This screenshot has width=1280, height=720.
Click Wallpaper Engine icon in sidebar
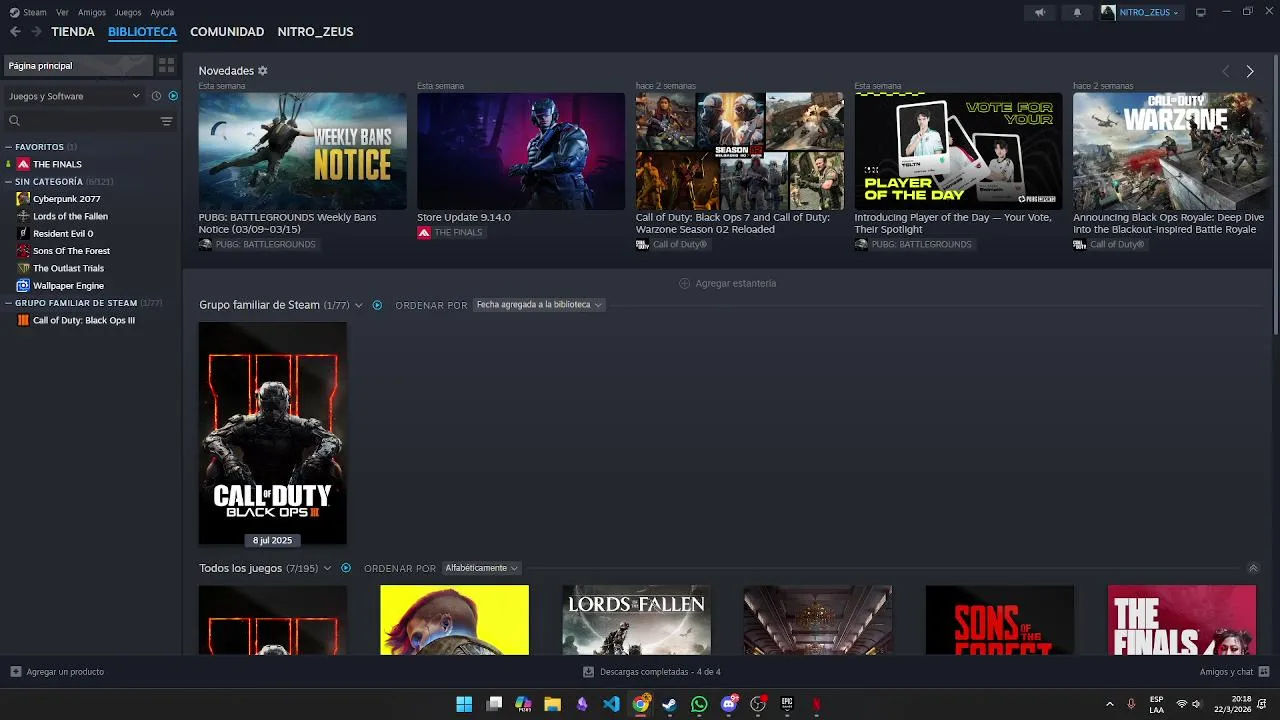click(23, 286)
